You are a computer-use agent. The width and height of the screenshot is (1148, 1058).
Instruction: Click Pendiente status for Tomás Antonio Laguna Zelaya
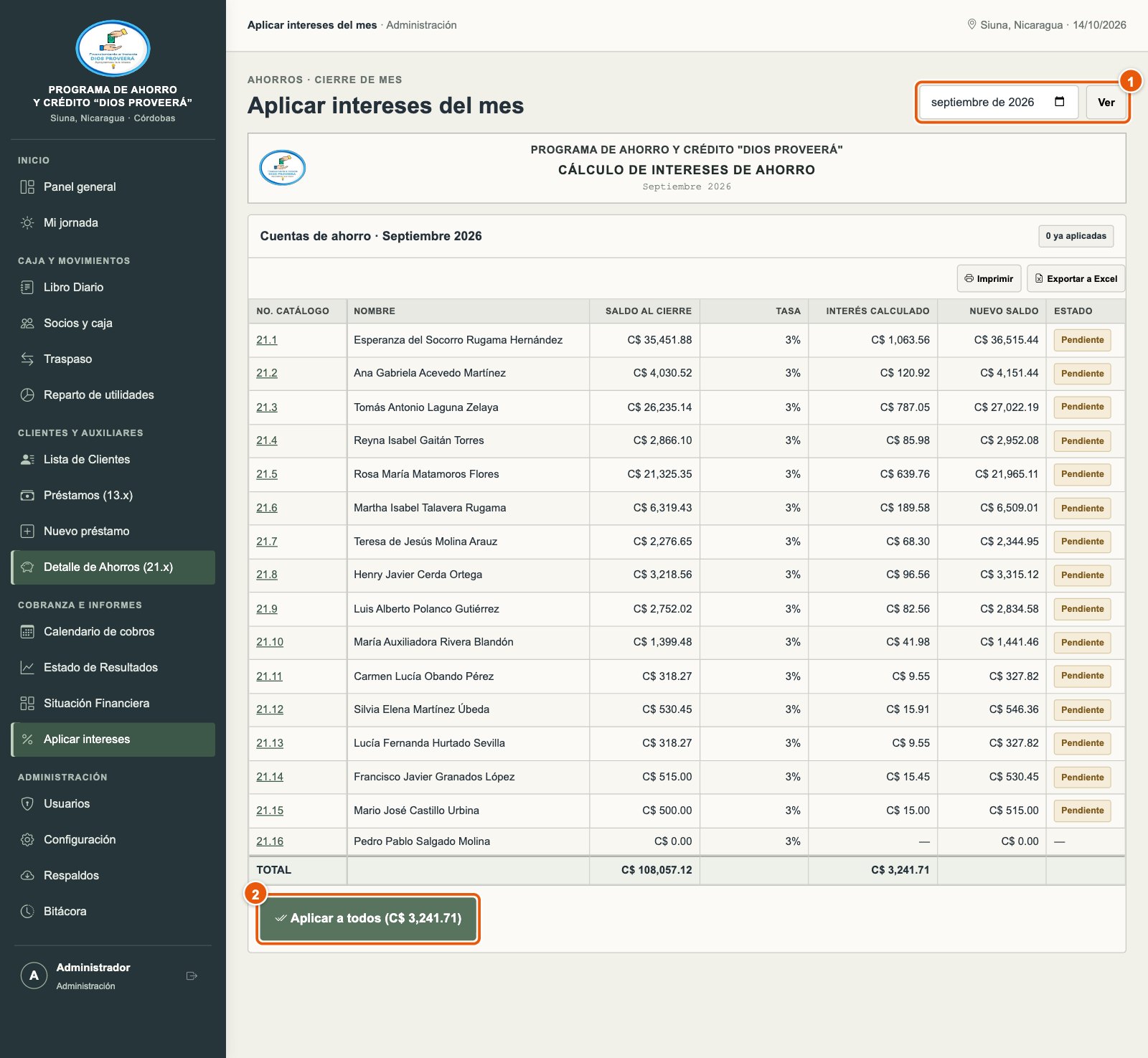1083,407
